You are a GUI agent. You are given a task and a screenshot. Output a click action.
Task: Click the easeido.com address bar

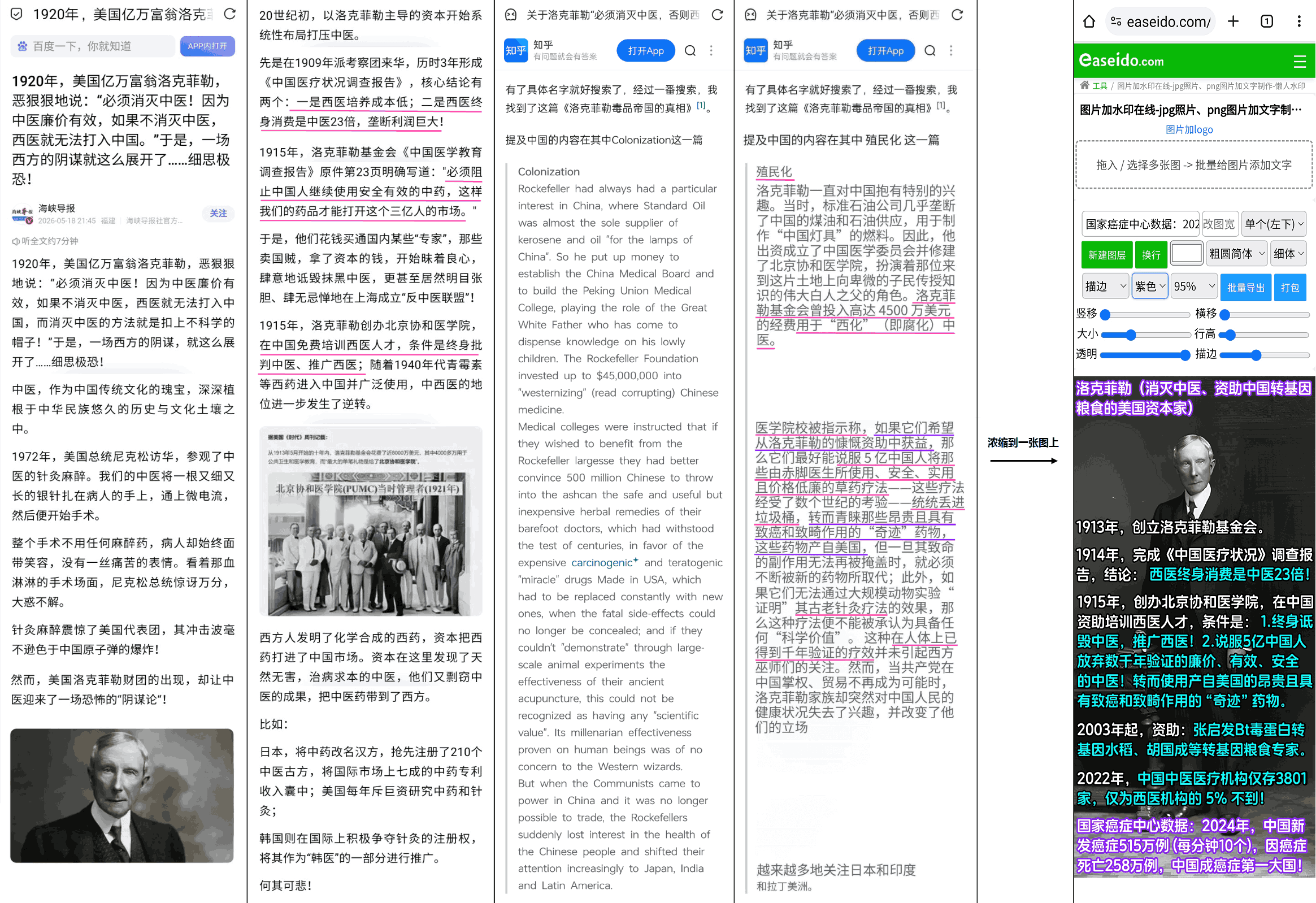tap(1160, 22)
